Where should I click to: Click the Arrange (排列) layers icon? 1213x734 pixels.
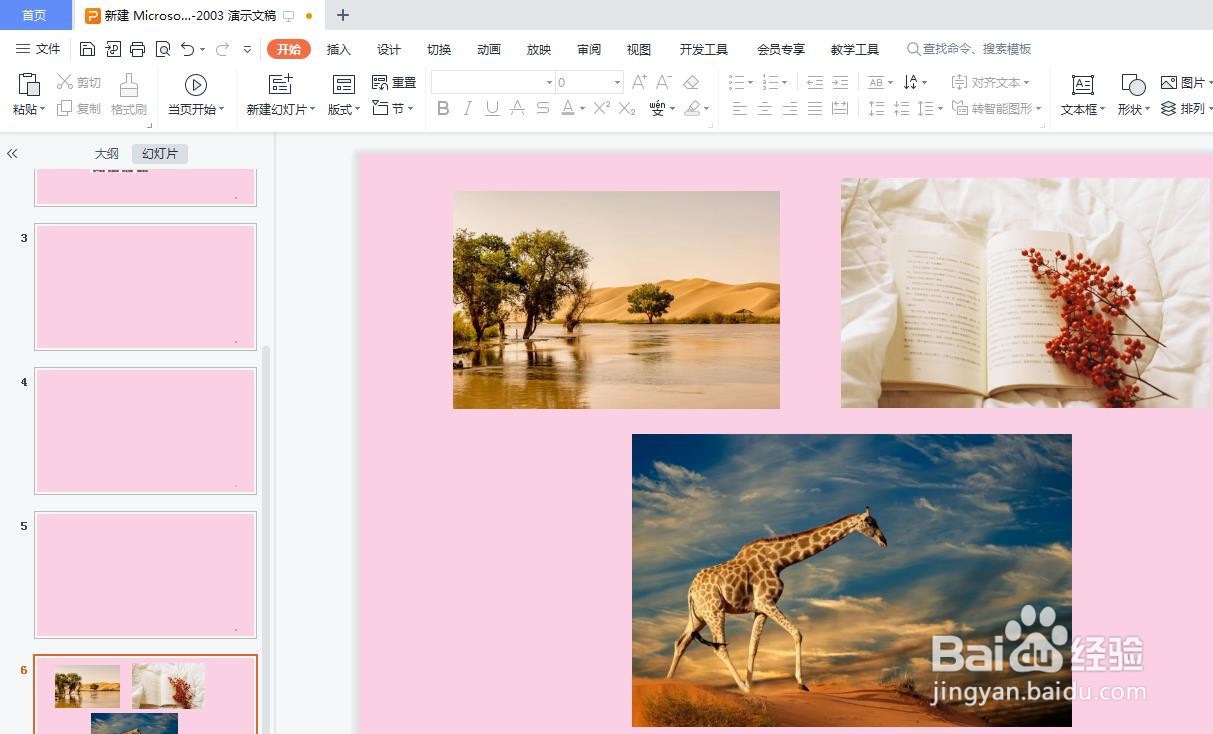[1169, 108]
